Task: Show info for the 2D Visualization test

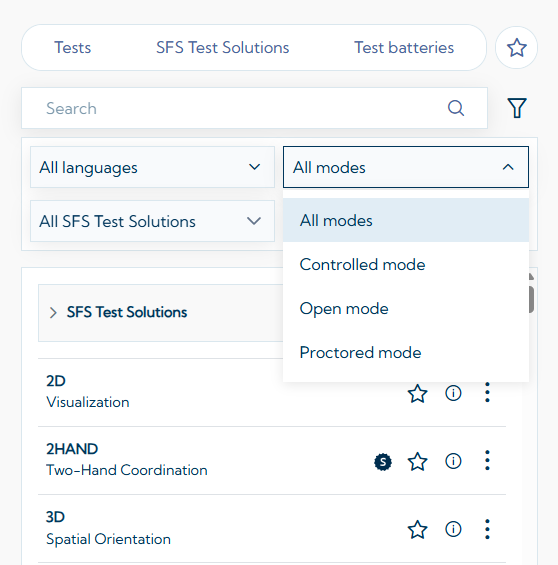Action: click(x=453, y=393)
